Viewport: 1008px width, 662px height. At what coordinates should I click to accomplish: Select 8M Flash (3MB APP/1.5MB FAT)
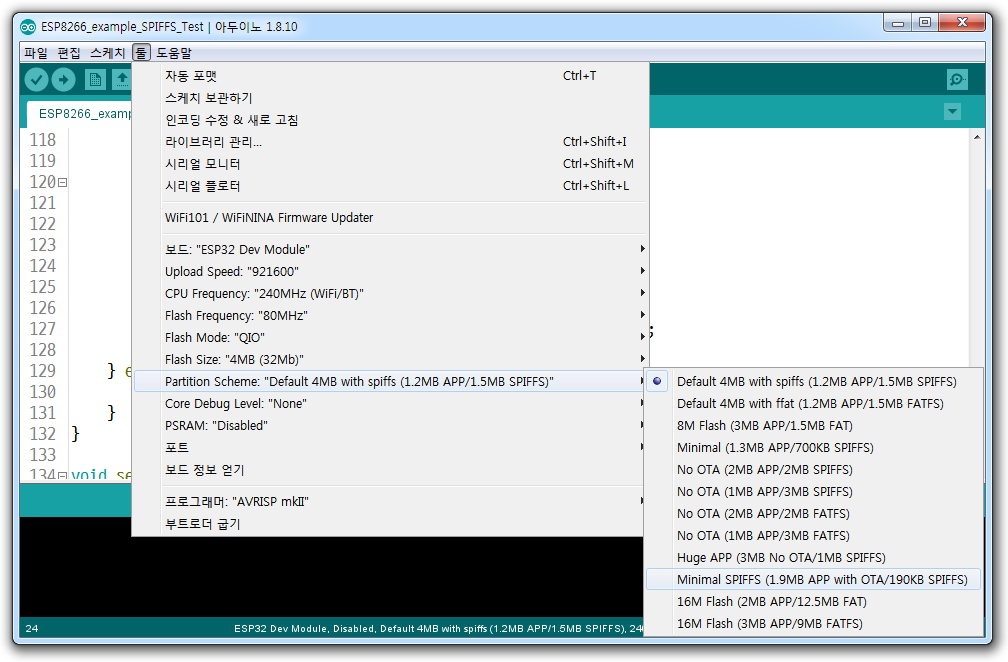tap(813, 425)
